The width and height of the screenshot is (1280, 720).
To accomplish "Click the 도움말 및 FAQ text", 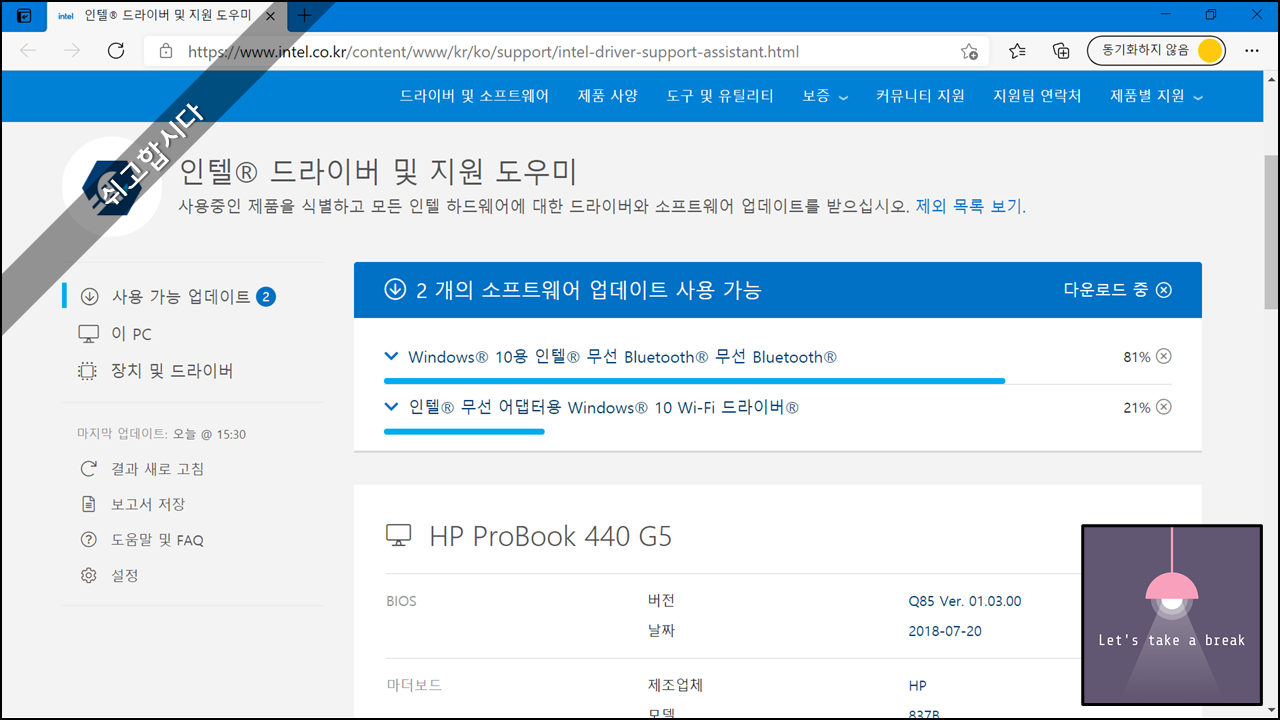I will click(157, 540).
